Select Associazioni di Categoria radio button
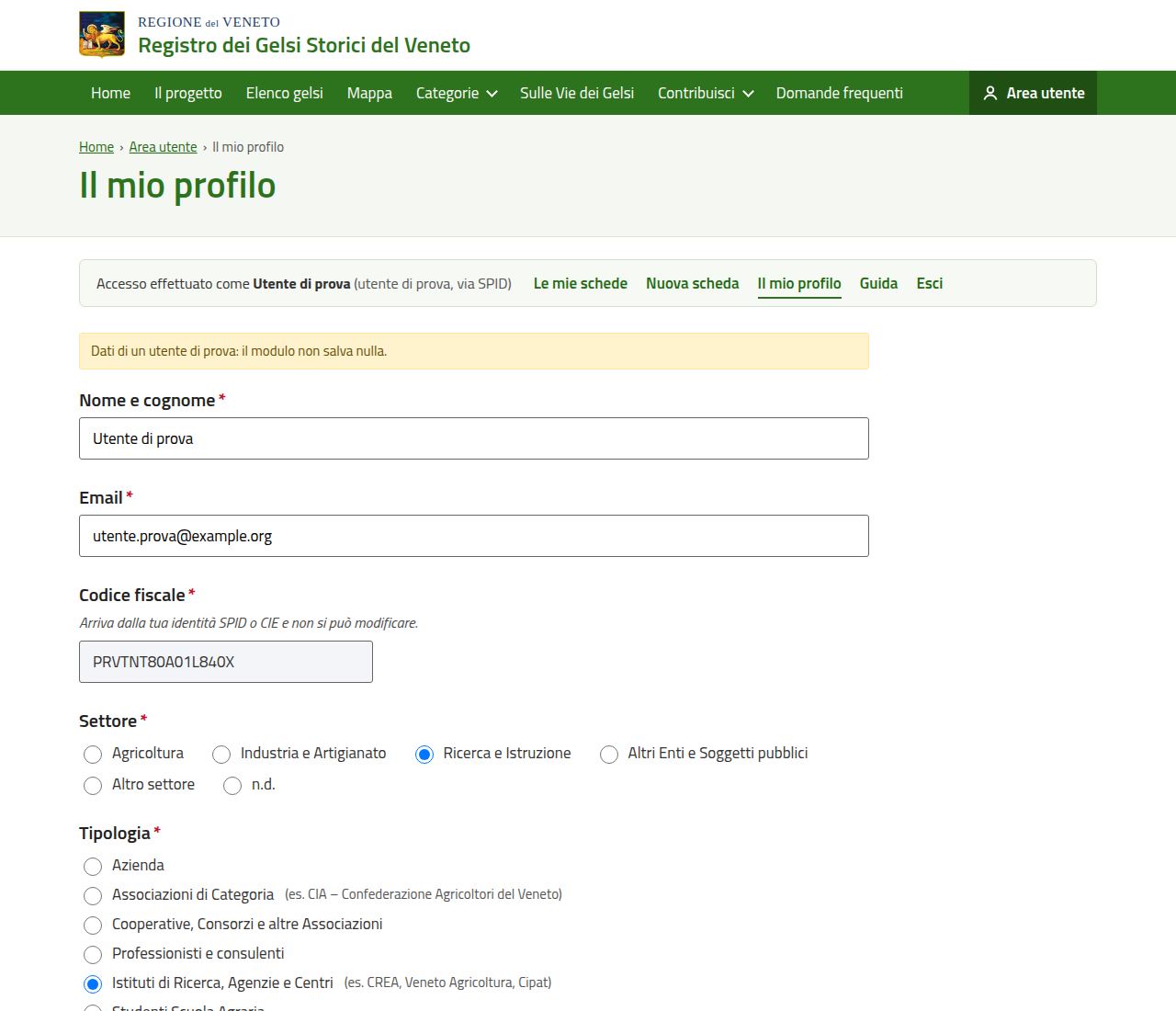1176x1011 pixels. [x=93, y=896]
